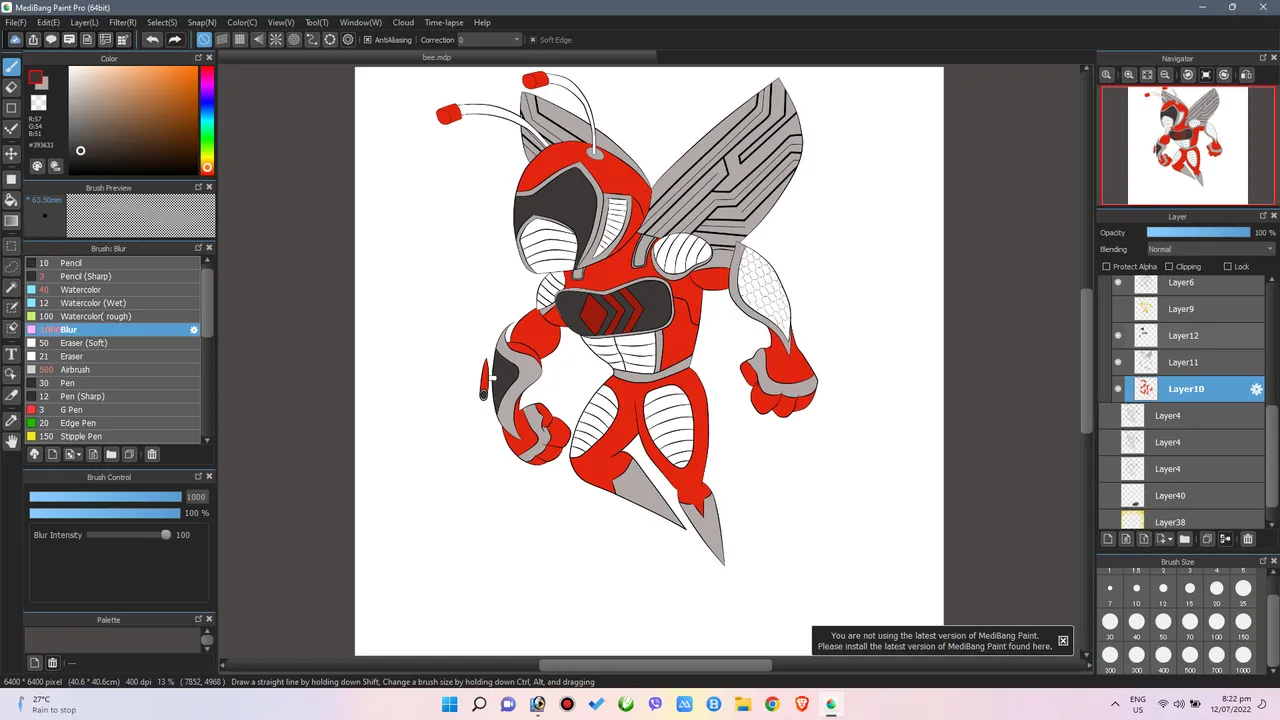Toggle visibility of Layer10
The height and width of the screenshot is (720, 1280).
pyautogui.click(x=1118, y=389)
